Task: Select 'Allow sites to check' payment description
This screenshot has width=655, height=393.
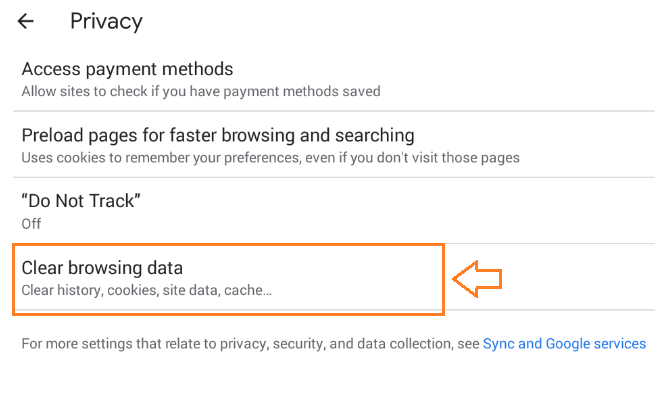Action: coord(201,91)
